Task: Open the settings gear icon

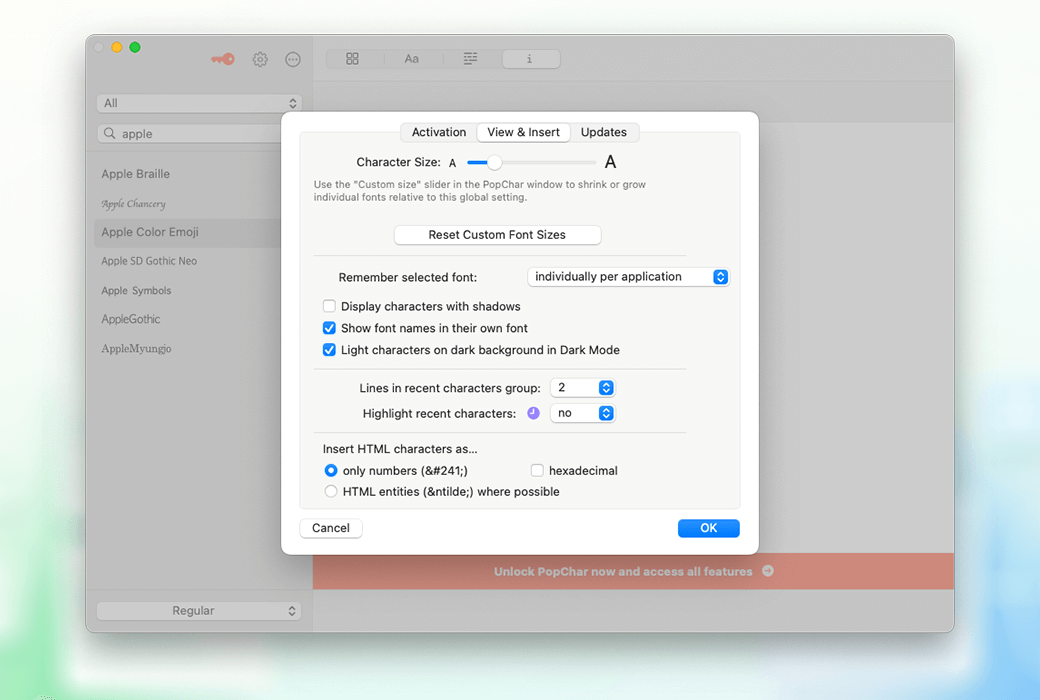Action: click(260, 59)
